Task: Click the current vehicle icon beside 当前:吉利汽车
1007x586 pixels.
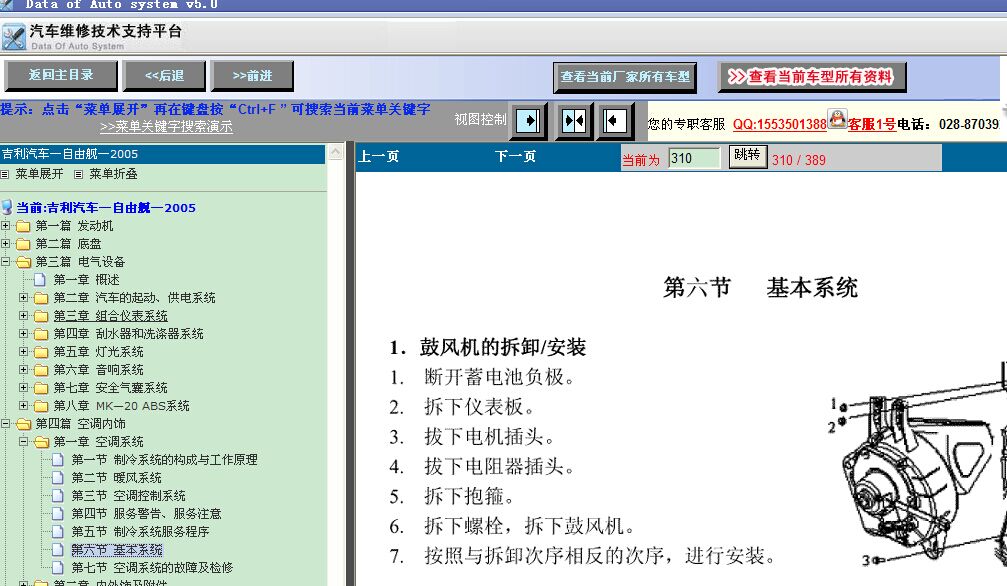Action: 7,207
